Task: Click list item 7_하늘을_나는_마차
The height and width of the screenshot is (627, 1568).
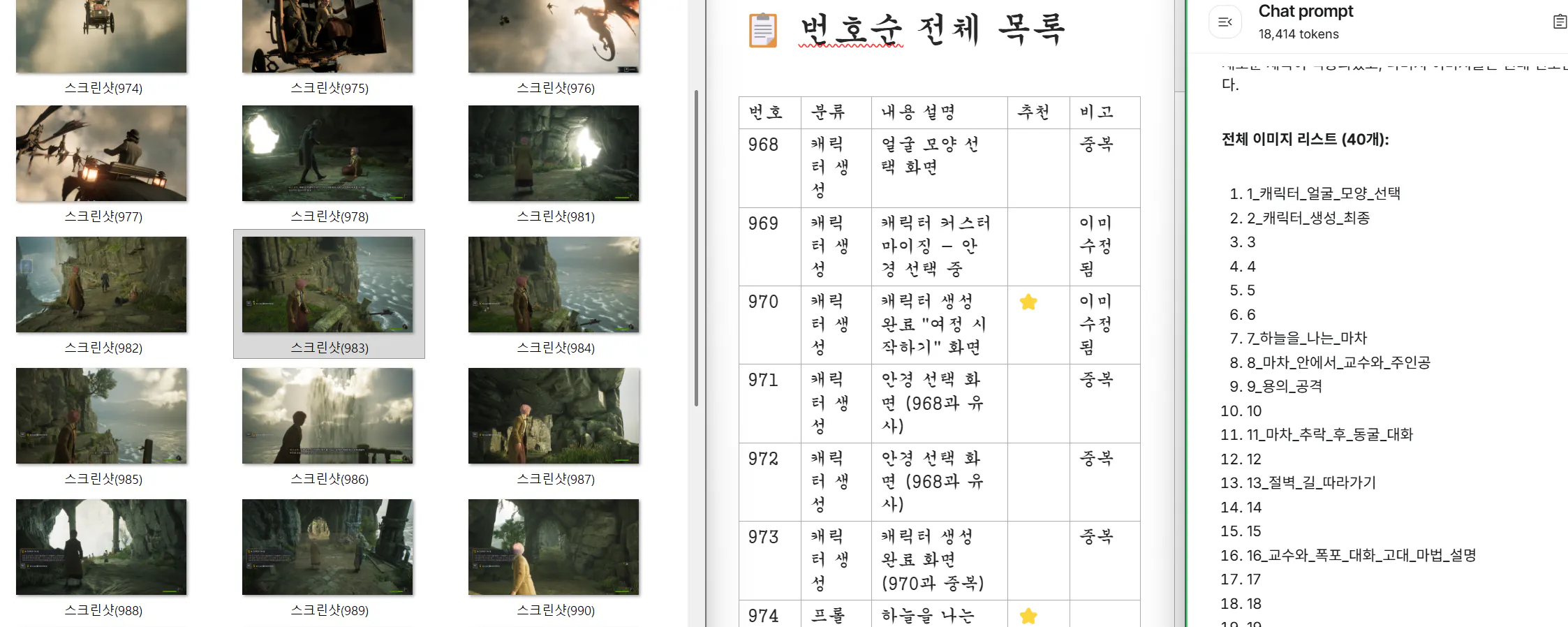Action: click(x=1307, y=338)
